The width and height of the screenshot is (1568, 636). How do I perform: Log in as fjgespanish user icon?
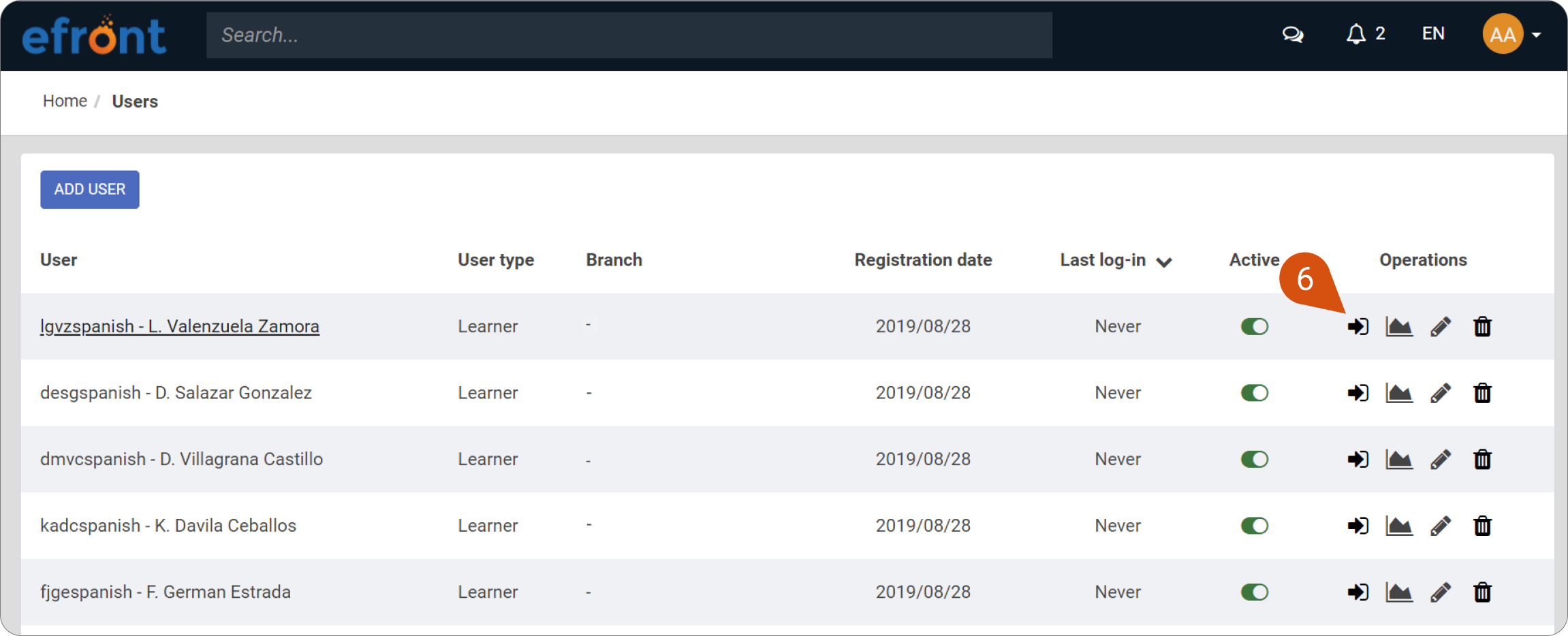point(1358,592)
